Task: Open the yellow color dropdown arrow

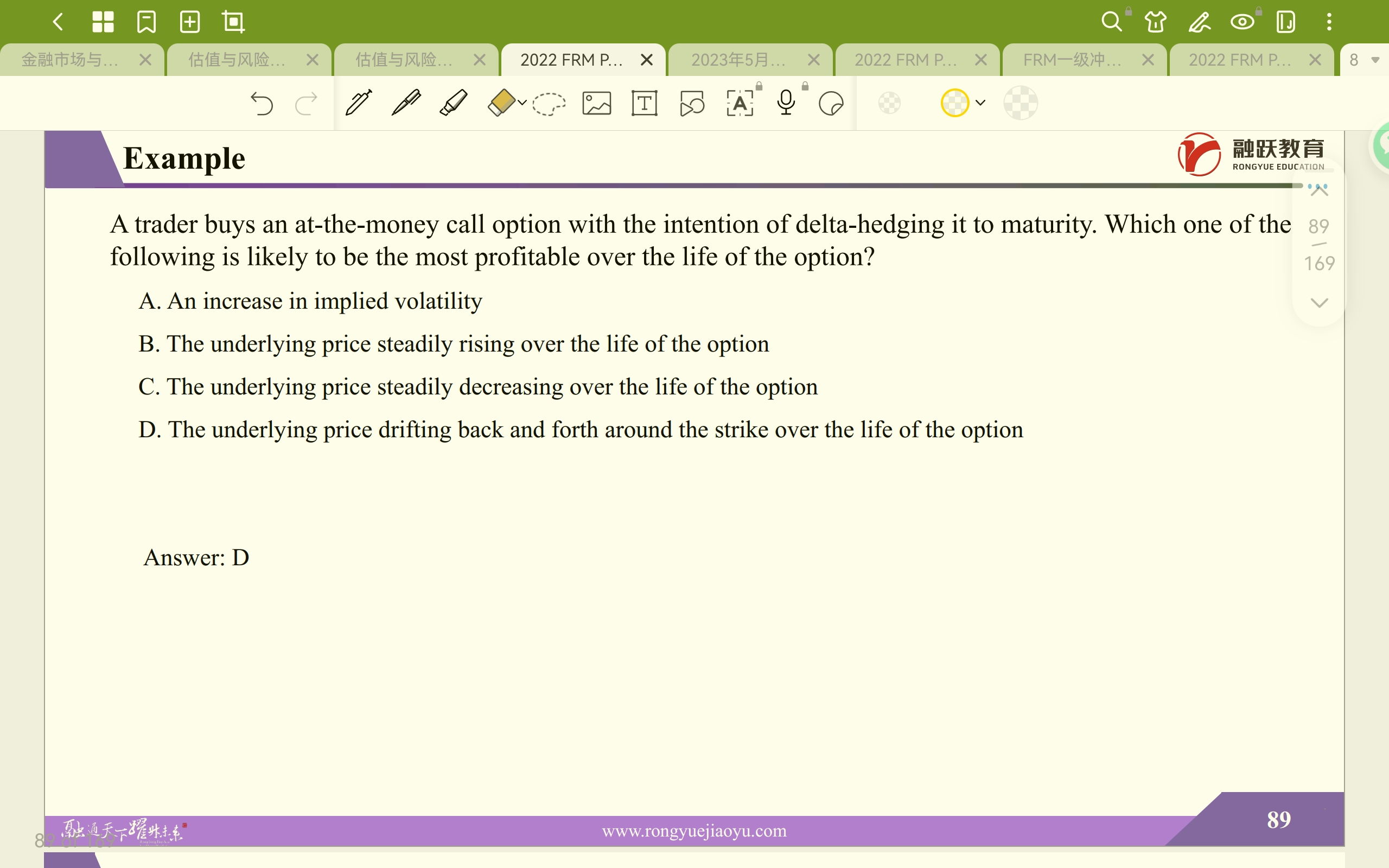Action: pos(981,103)
